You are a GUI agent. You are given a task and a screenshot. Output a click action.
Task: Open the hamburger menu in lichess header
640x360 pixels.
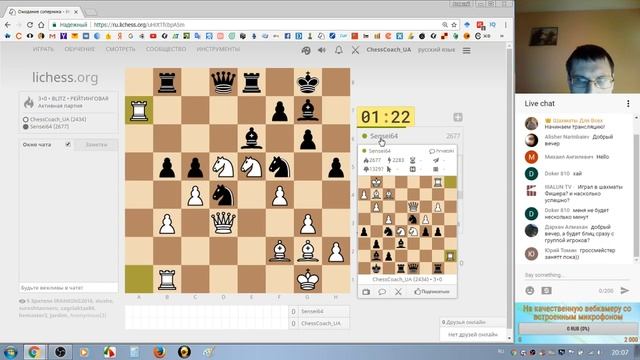coord(467,50)
